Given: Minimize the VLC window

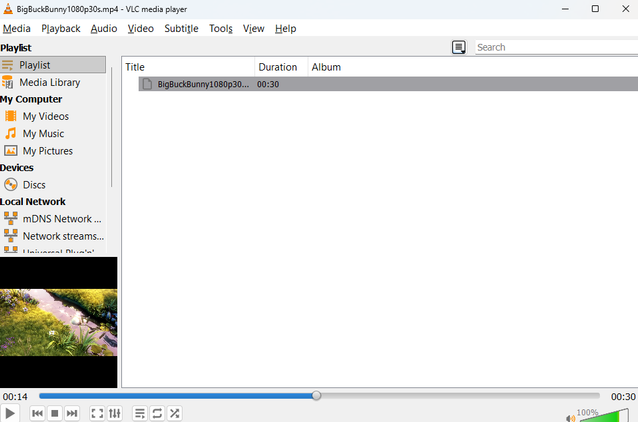Looking at the screenshot, I should click(x=565, y=9).
